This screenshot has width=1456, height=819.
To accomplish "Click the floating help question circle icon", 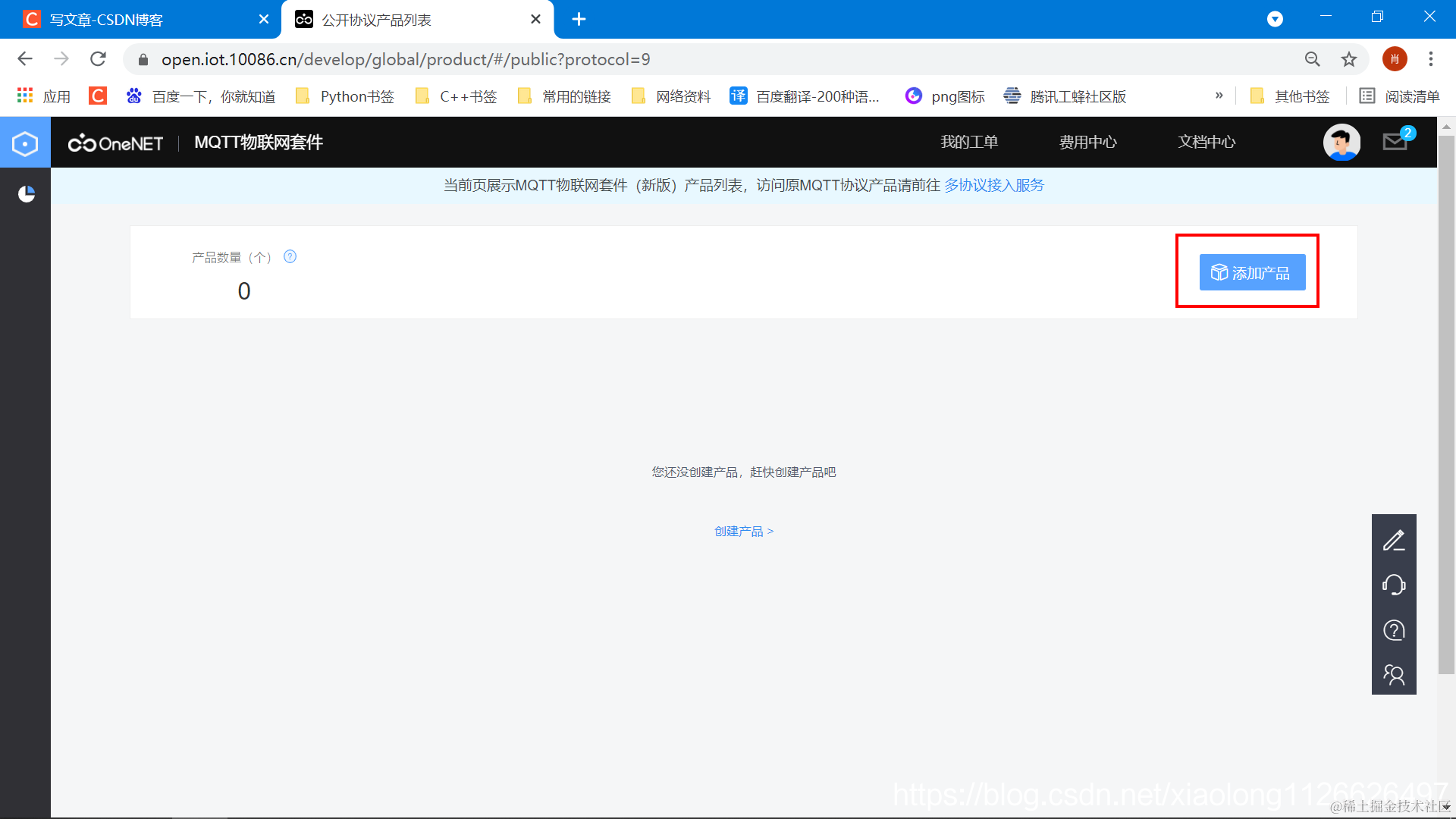I will coord(1394,630).
